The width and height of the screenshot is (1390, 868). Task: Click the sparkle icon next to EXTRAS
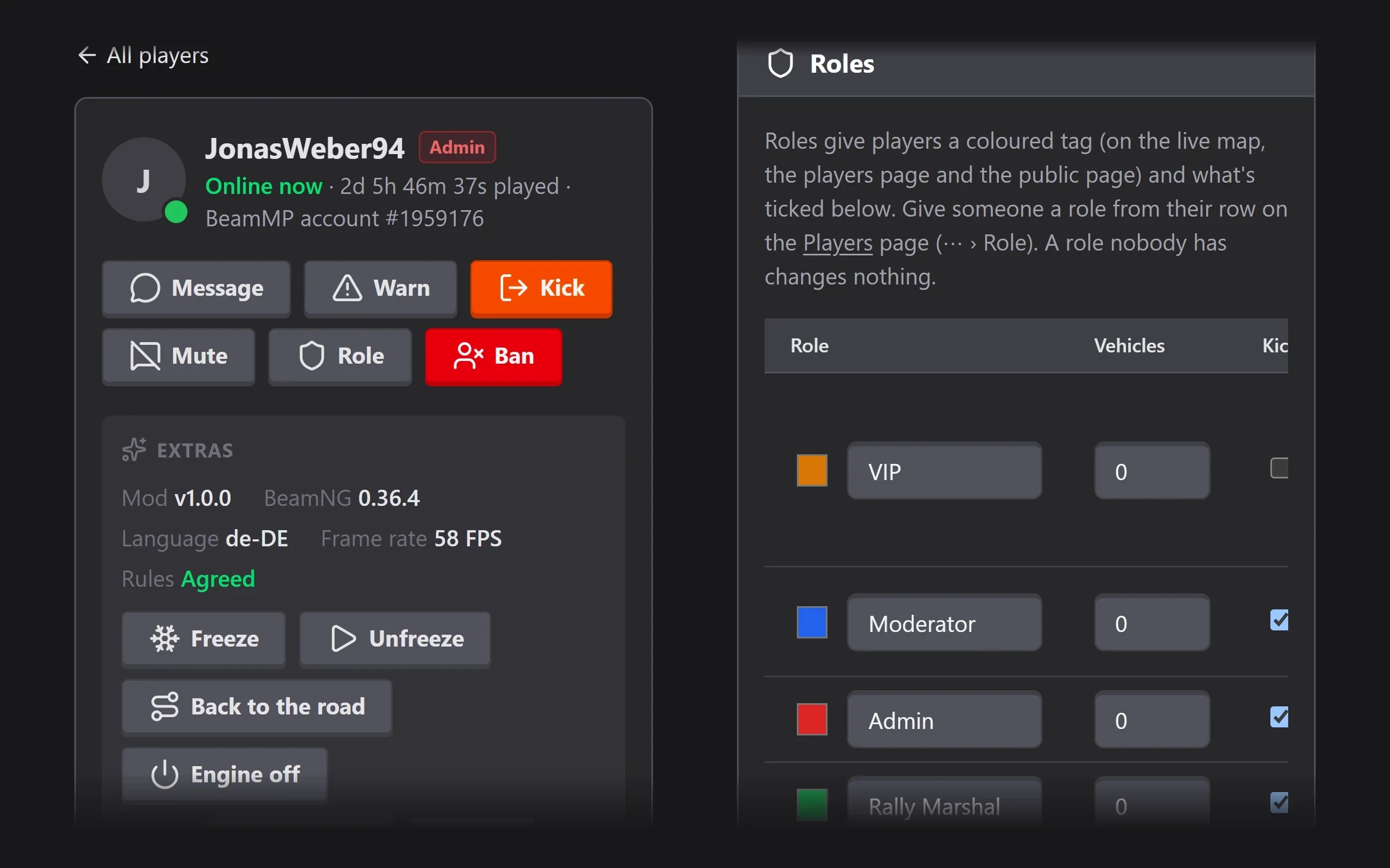click(x=134, y=449)
